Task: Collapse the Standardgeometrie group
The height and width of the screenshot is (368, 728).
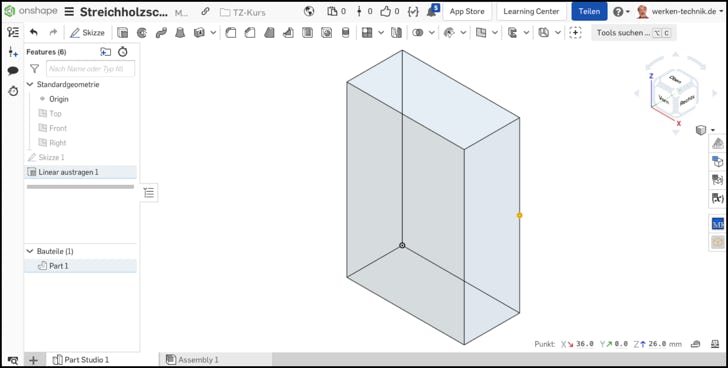Action: (30, 84)
